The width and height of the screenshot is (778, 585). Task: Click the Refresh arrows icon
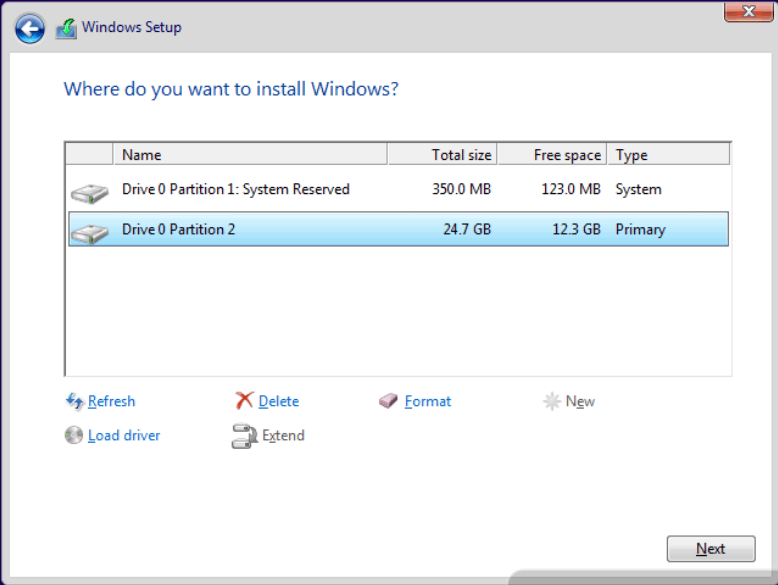click(x=74, y=401)
